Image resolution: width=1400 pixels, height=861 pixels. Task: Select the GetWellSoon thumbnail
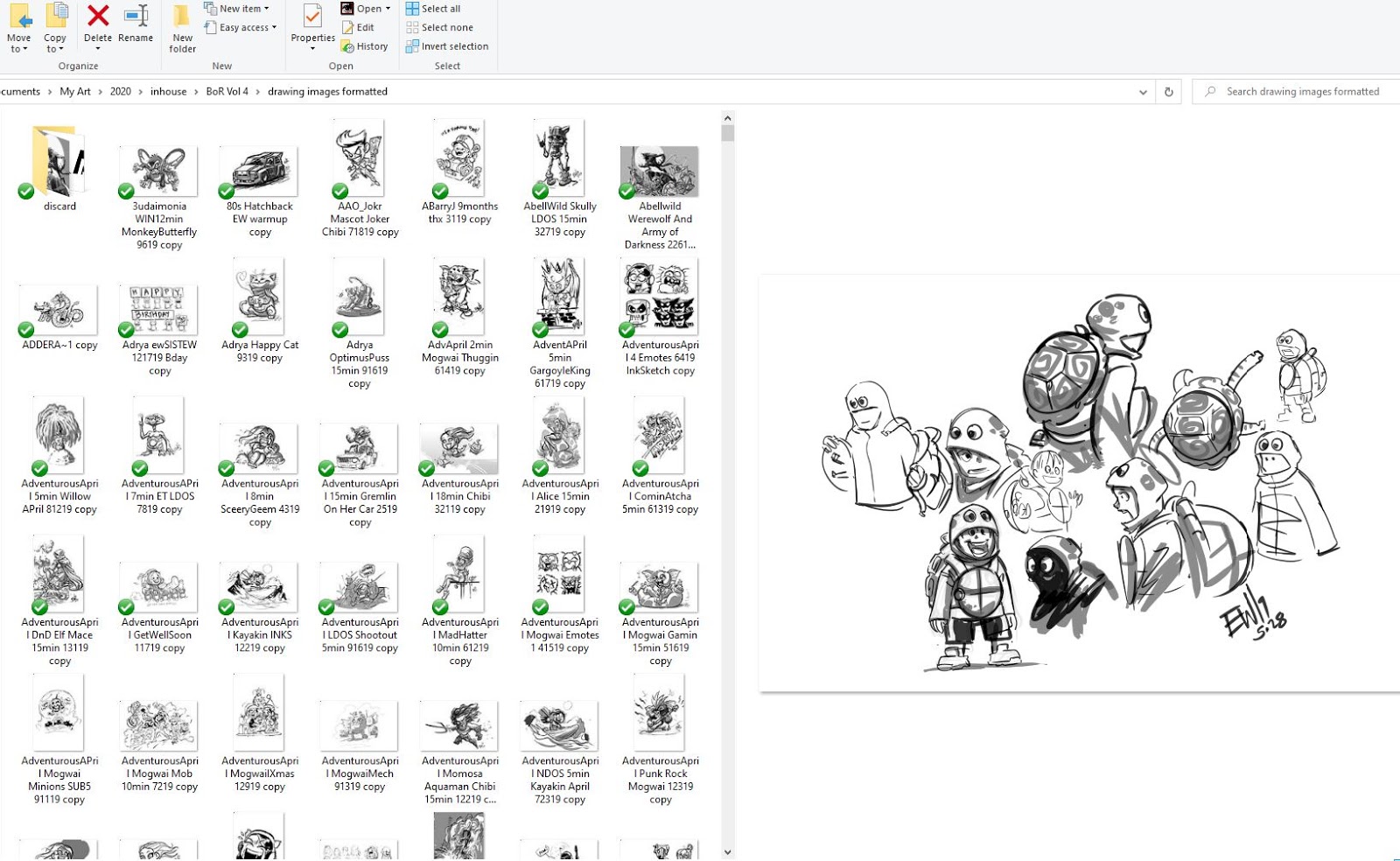(159, 588)
